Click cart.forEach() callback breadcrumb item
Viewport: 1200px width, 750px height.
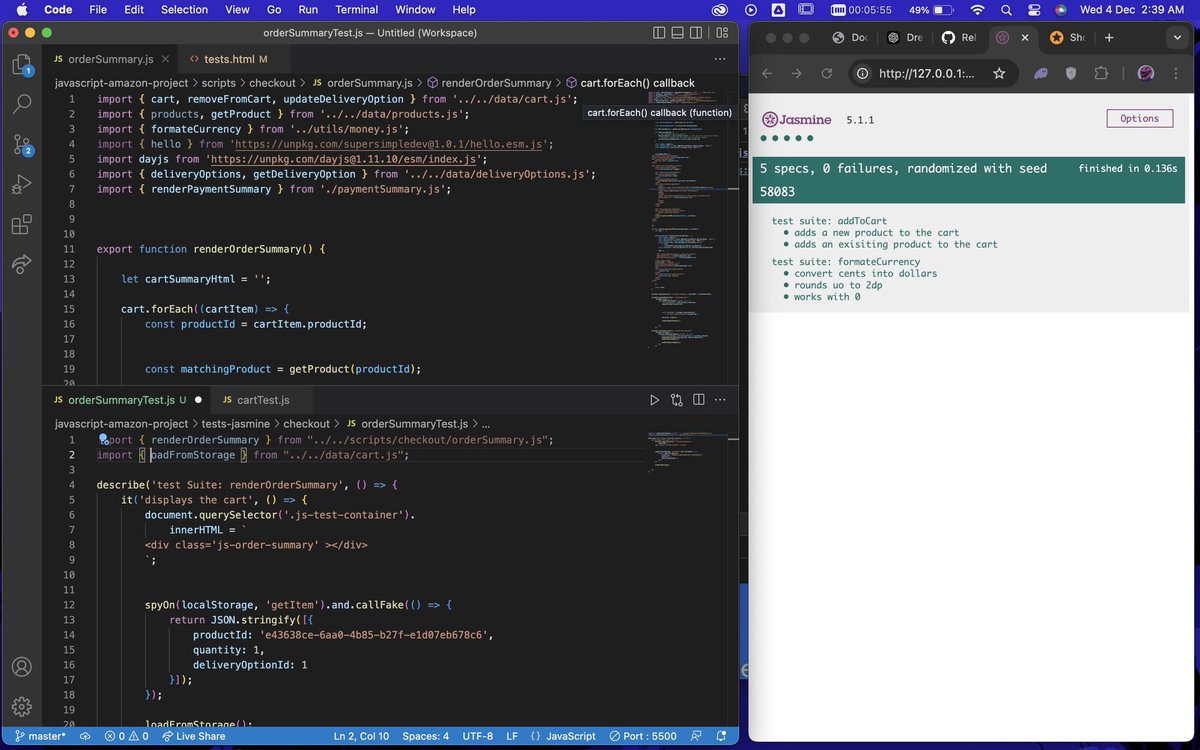(x=630, y=83)
